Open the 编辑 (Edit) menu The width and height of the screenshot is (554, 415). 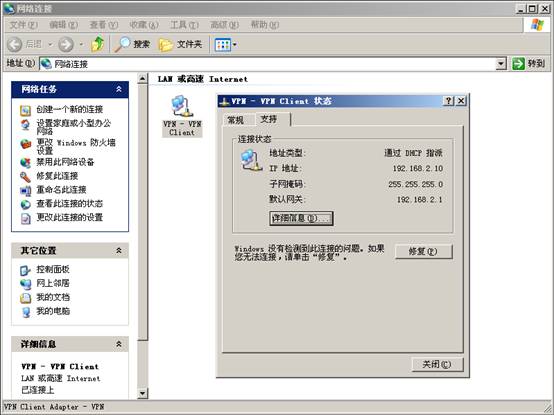[64, 25]
